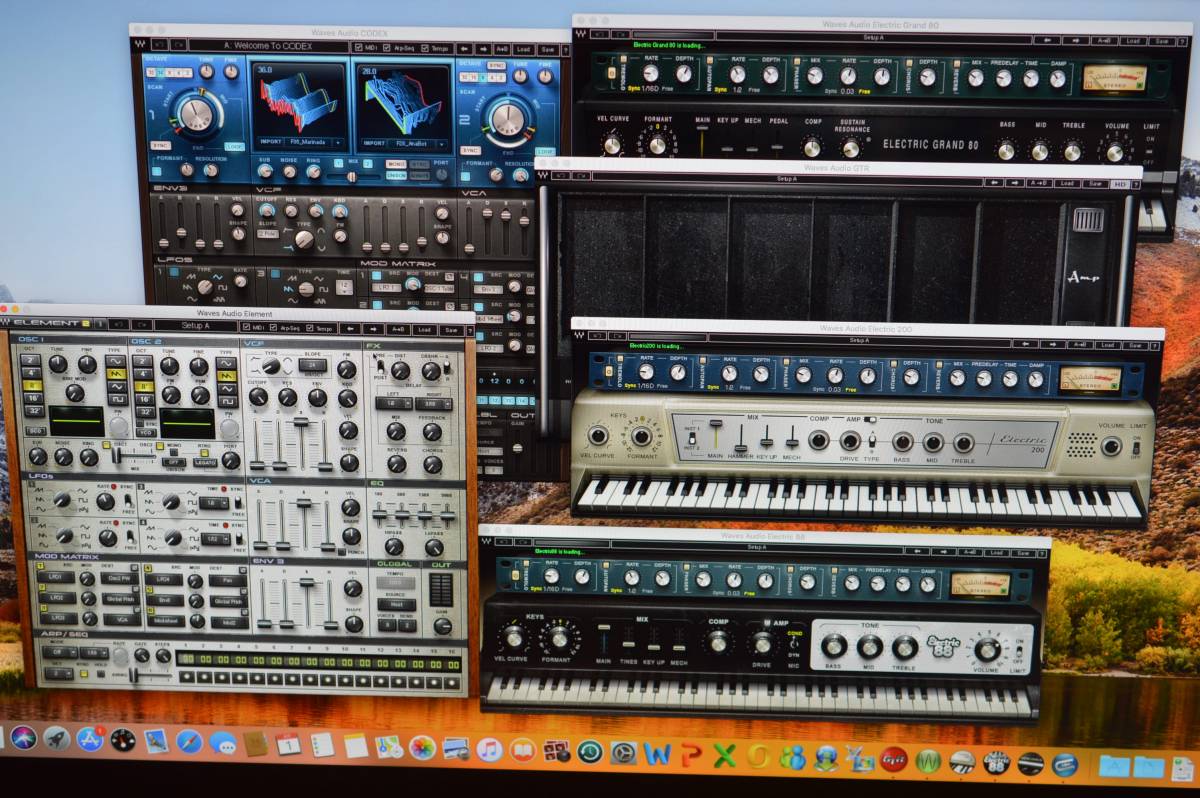The width and height of the screenshot is (1200, 798).
Task: Open the App Store from the dock
Action: point(90,740)
